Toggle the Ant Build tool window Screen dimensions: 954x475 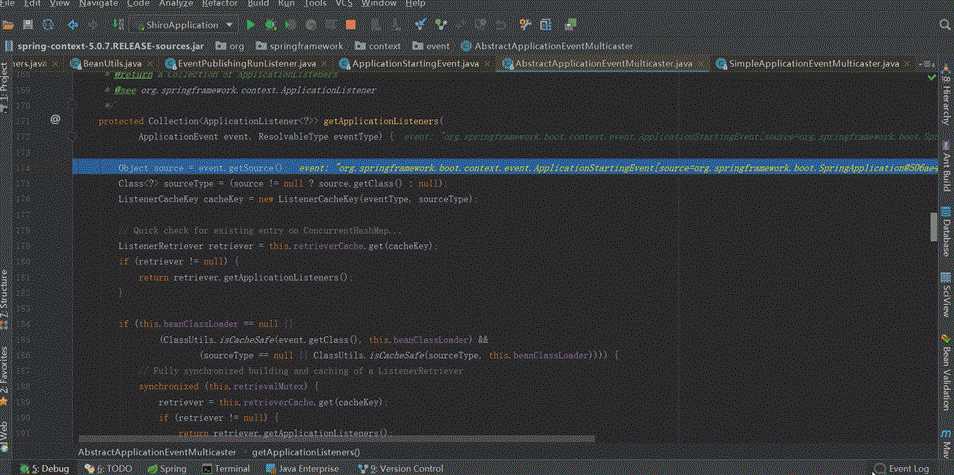[x=946, y=167]
